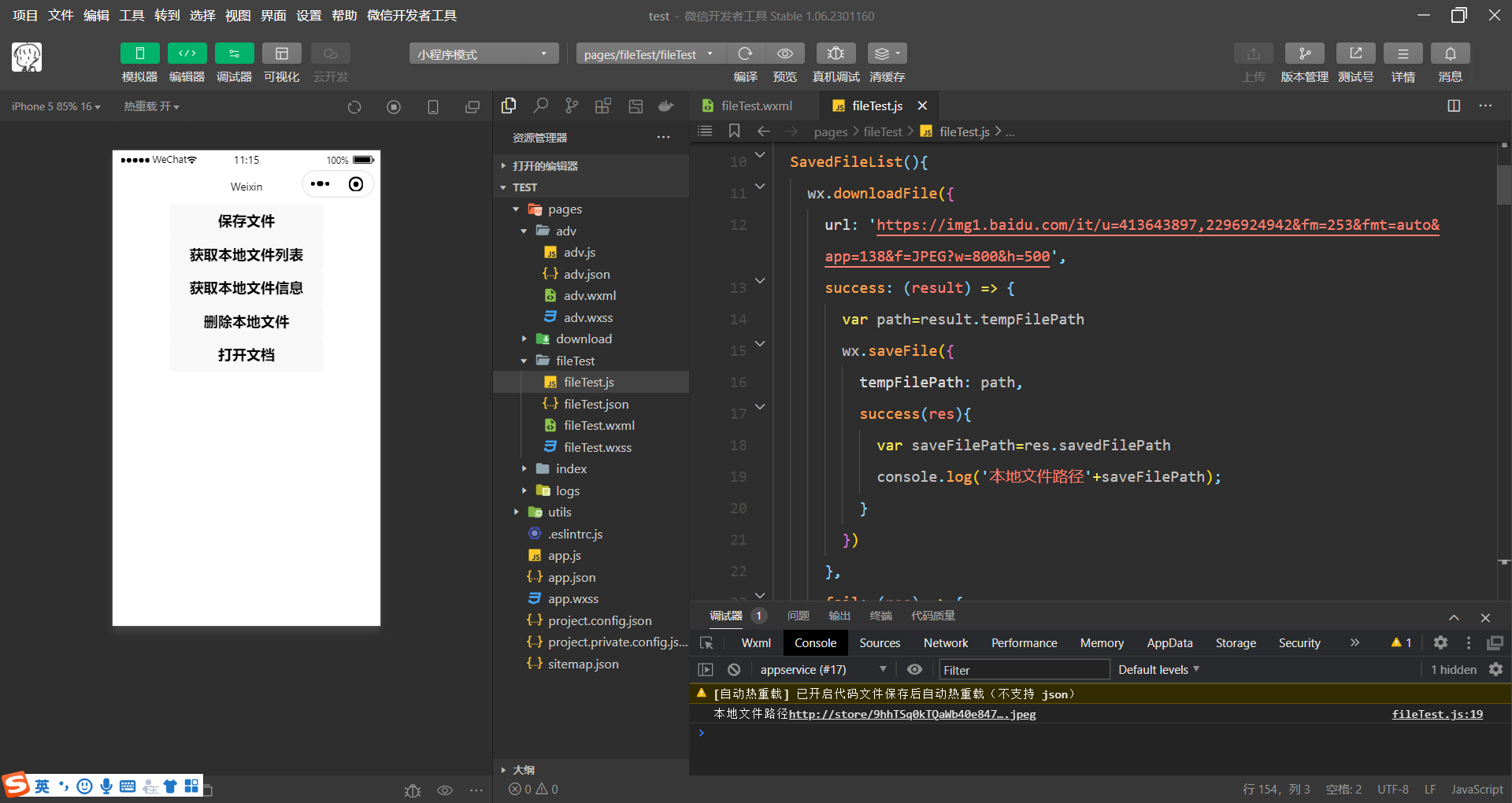Click the 保存文件 button in simulator

tap(246, 221)
